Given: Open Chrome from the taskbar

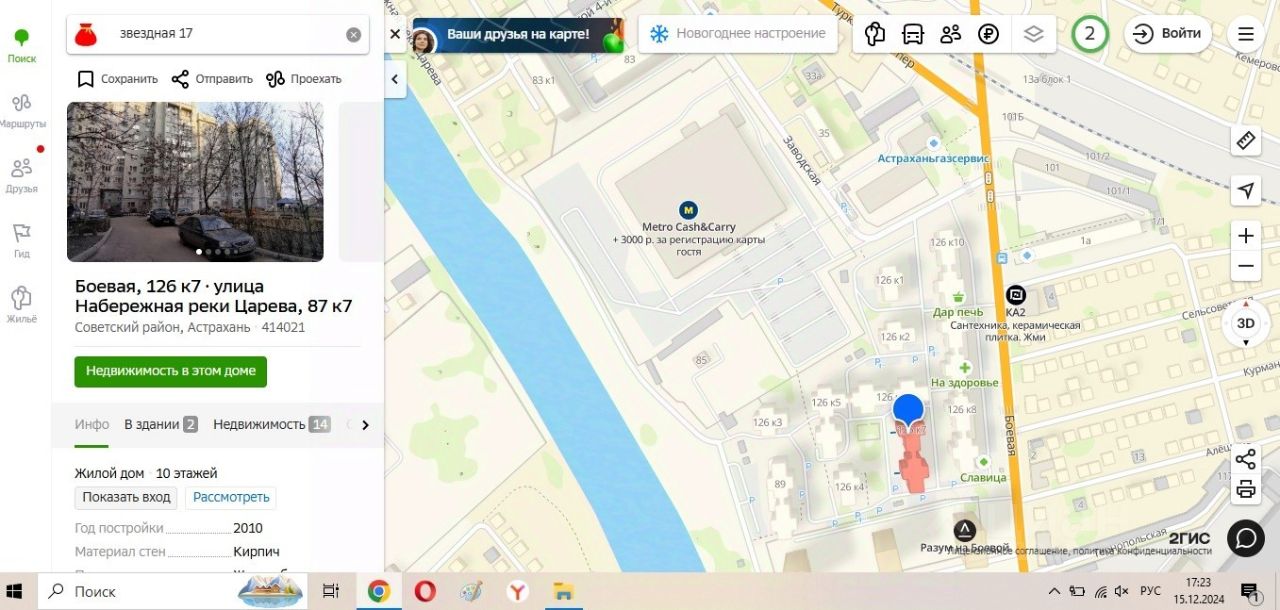Looking at the screenshot, I should pos(378,592).
